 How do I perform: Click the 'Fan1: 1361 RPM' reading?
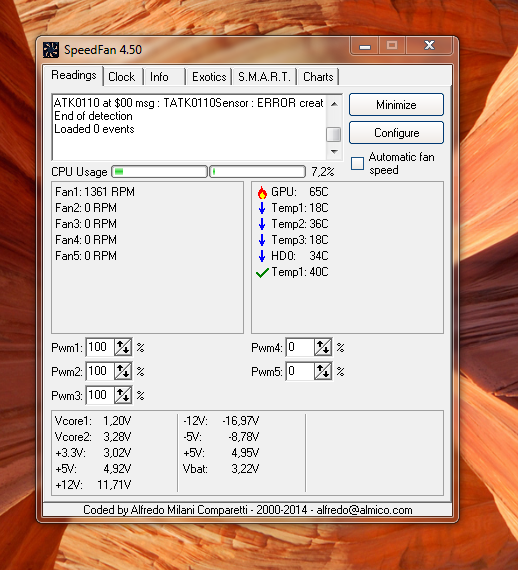click(95, 192)
